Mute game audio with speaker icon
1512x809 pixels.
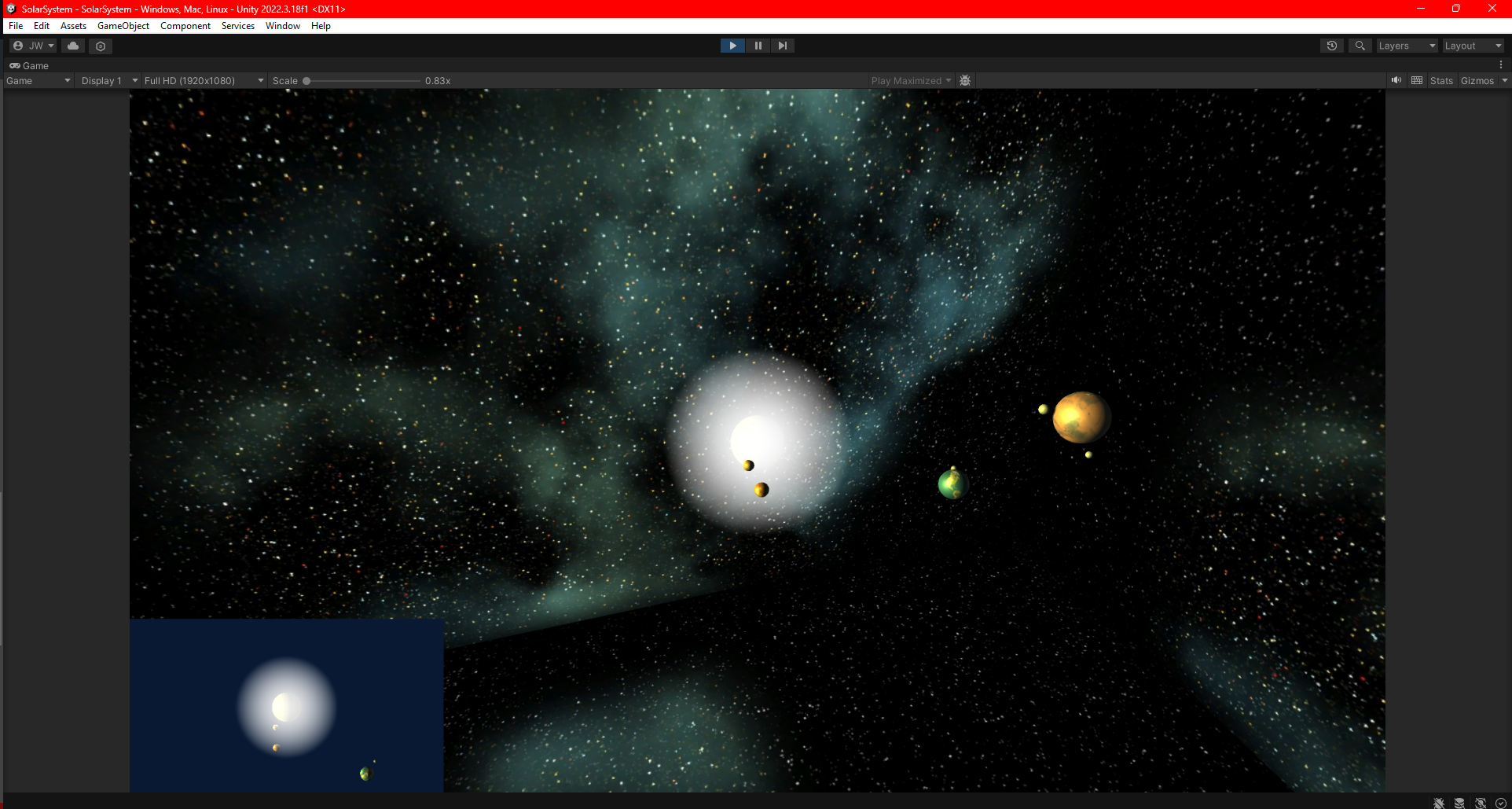point(1396,80)
